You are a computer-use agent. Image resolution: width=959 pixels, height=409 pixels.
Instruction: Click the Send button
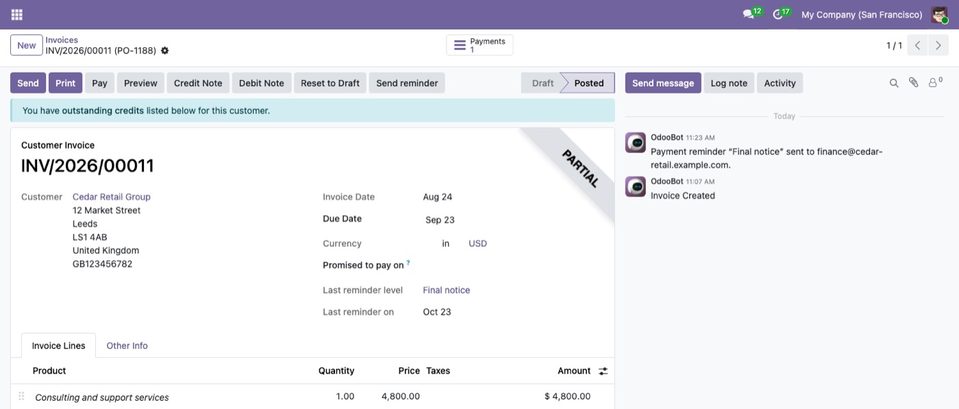[x=28, y=83]
